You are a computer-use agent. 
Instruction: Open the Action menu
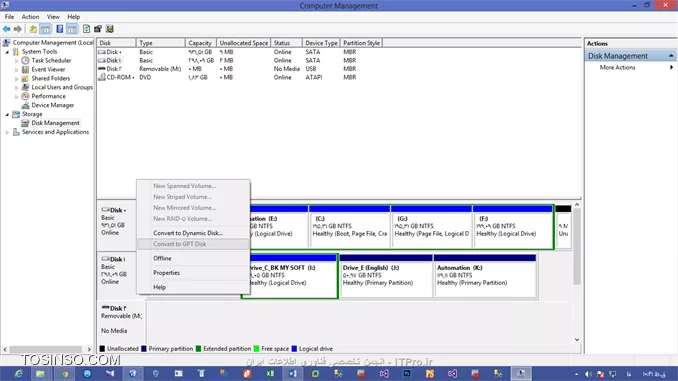click(x=30, y=17)
